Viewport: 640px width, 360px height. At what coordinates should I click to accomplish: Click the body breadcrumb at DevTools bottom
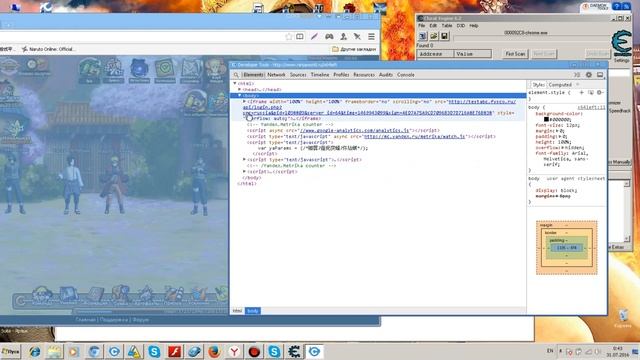(253, 311)
